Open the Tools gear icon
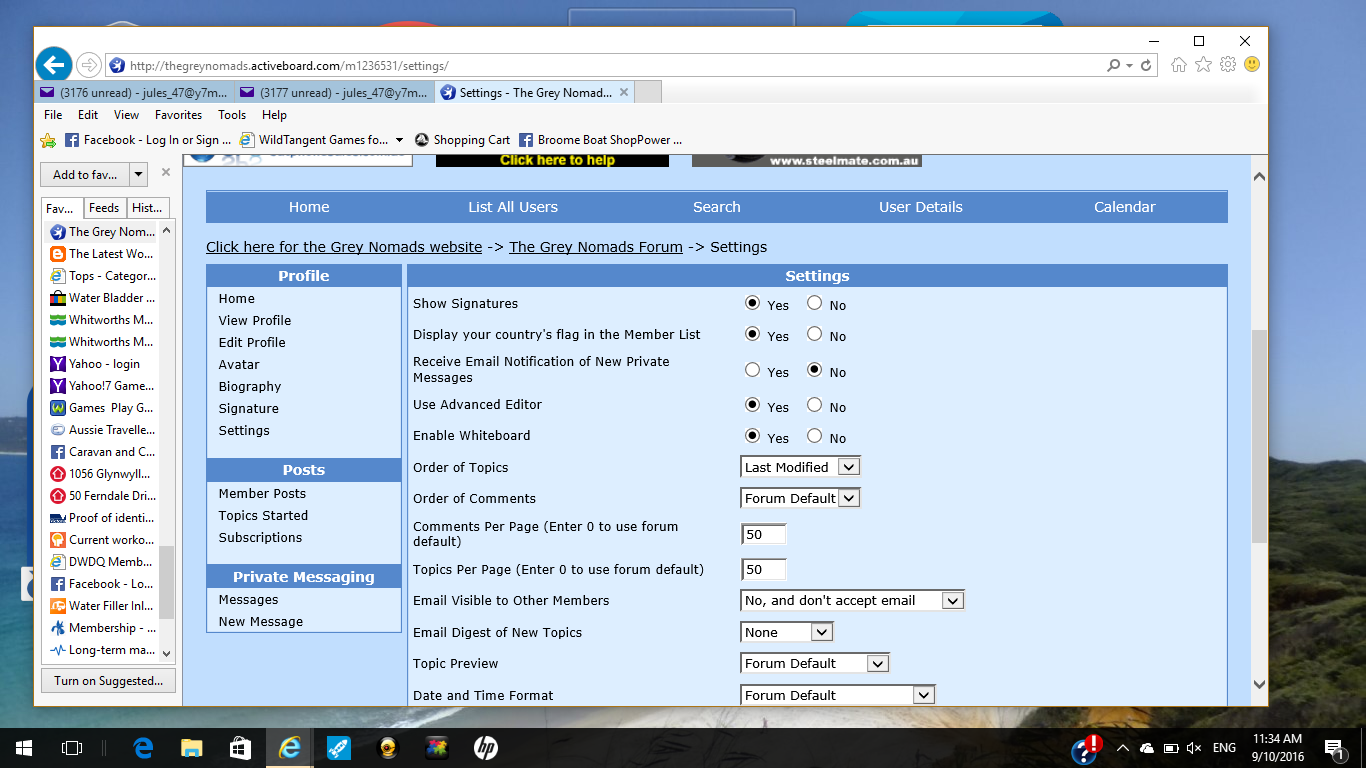The height and width of the screenshot is (768, 1366). (1227, 65)
